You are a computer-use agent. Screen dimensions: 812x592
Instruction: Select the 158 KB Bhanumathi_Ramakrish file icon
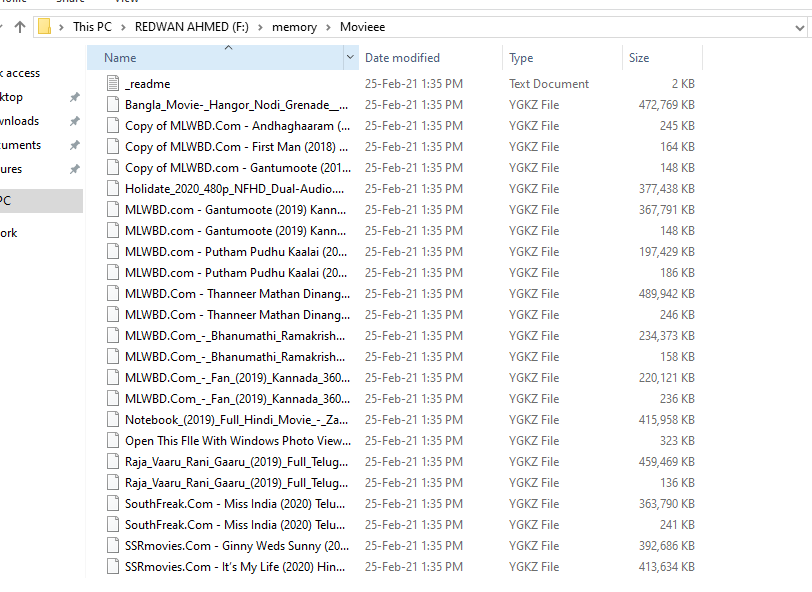point(113,356)
